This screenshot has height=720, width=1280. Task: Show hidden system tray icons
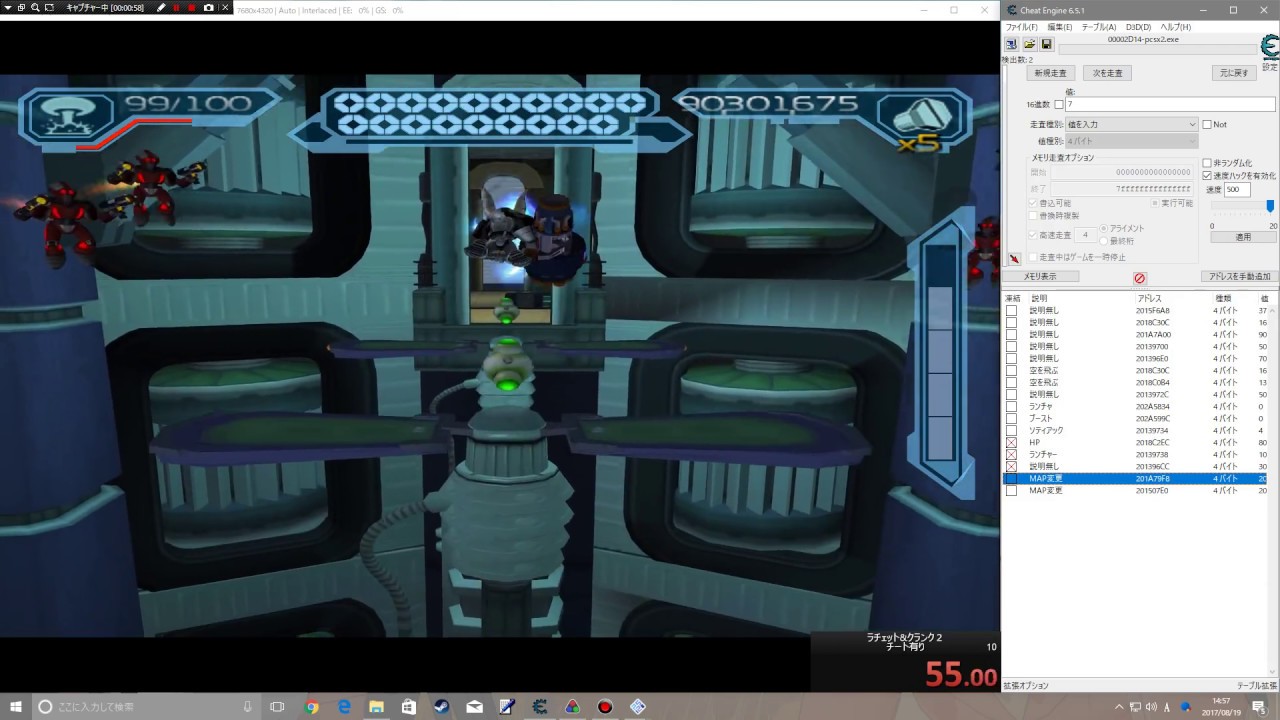click(x=1119, y=707)
